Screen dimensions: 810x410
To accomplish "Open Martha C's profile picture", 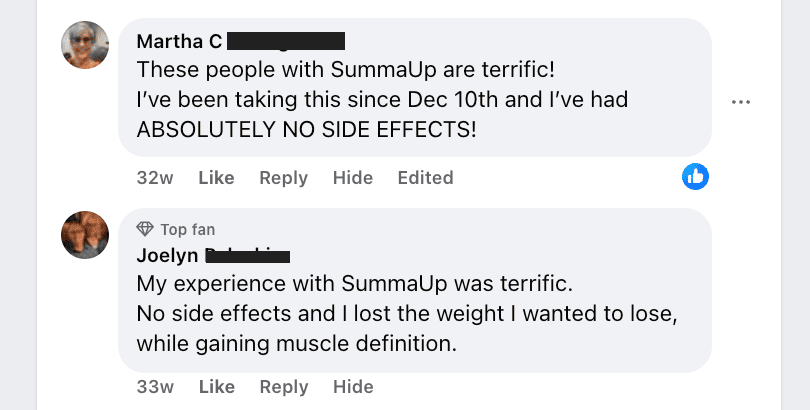I will point(85,45).
